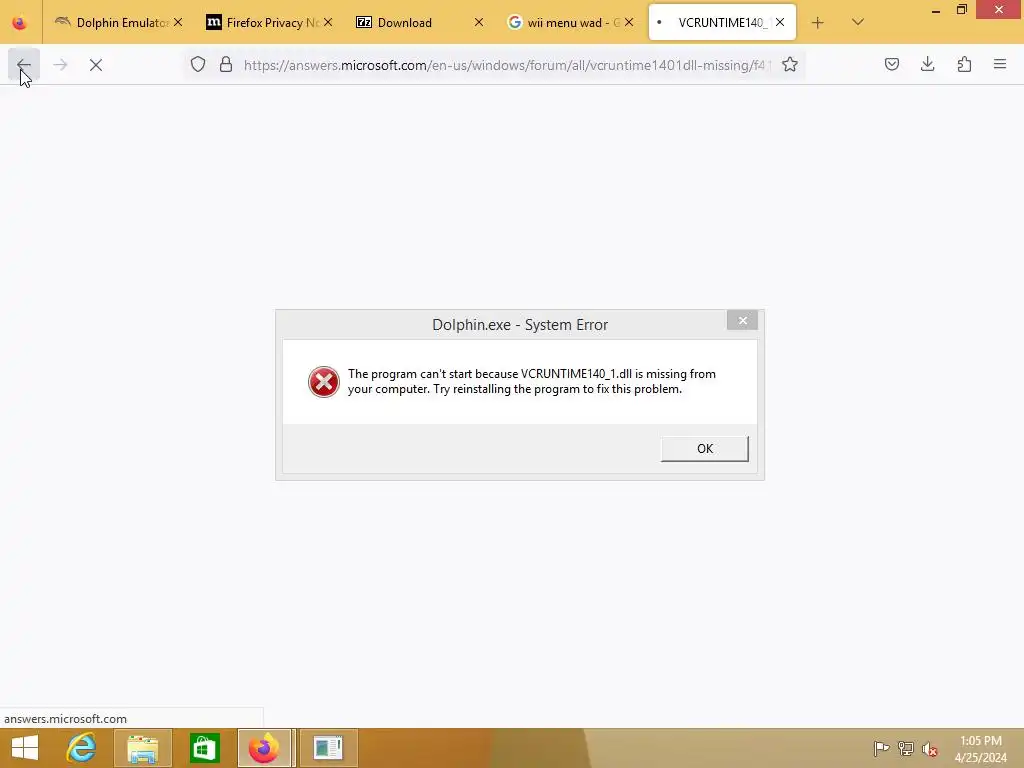
Task: Open File Explorer from the taskbar
Action: 143,748
